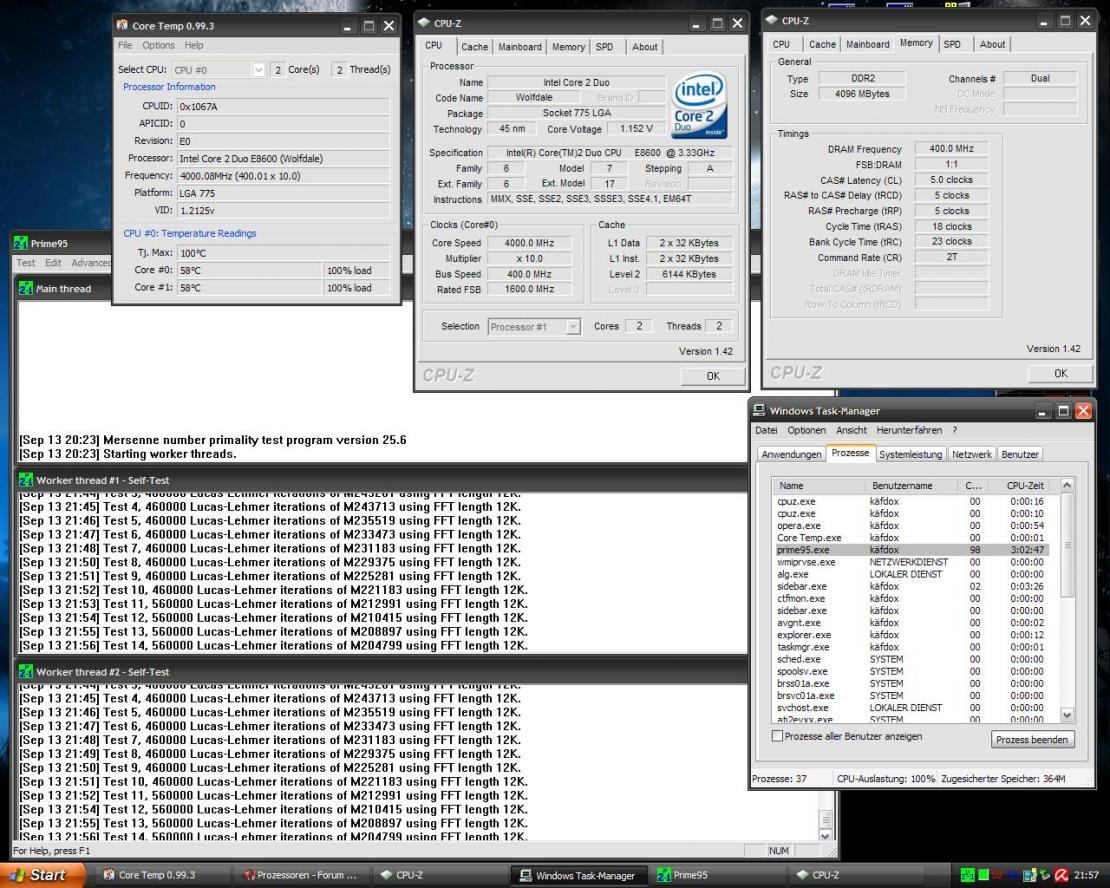Click OK in the CPU-Z processor window

pos(712,375)
